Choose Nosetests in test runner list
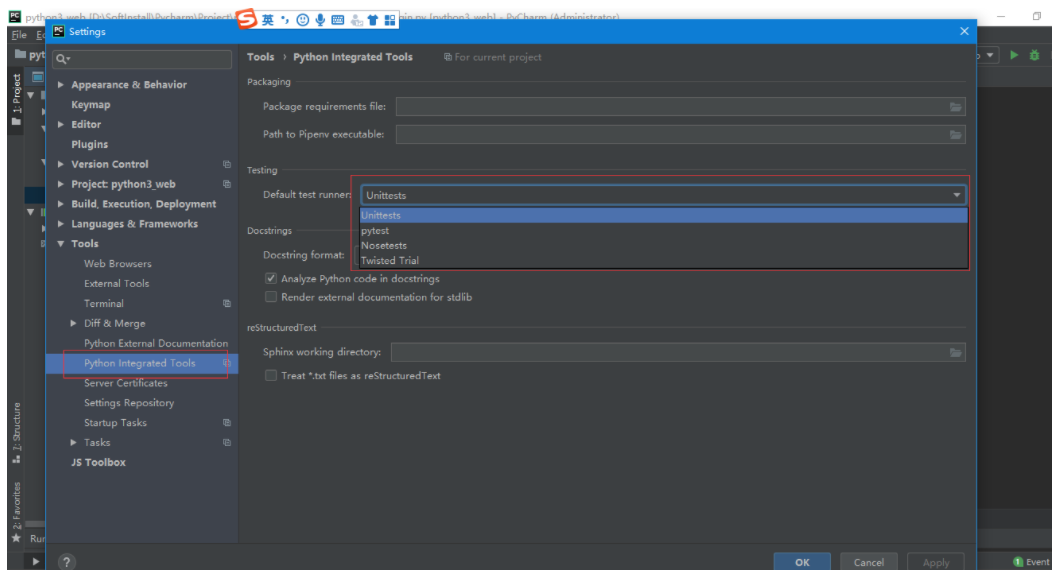The width and height of the screenshot is (1063, 583). [664, 246]
